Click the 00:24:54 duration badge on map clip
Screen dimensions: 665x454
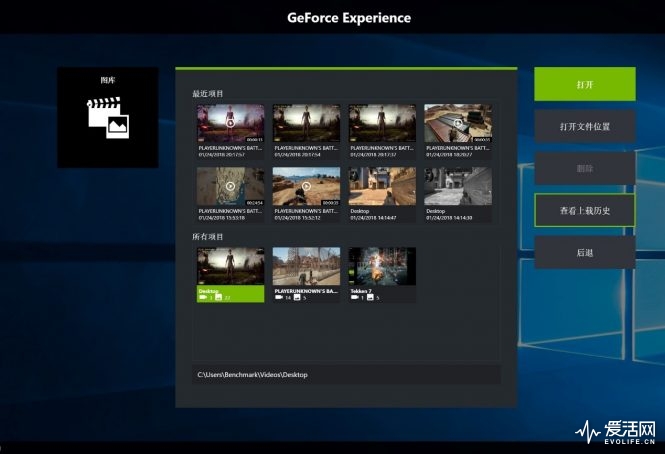coord(254,202)
